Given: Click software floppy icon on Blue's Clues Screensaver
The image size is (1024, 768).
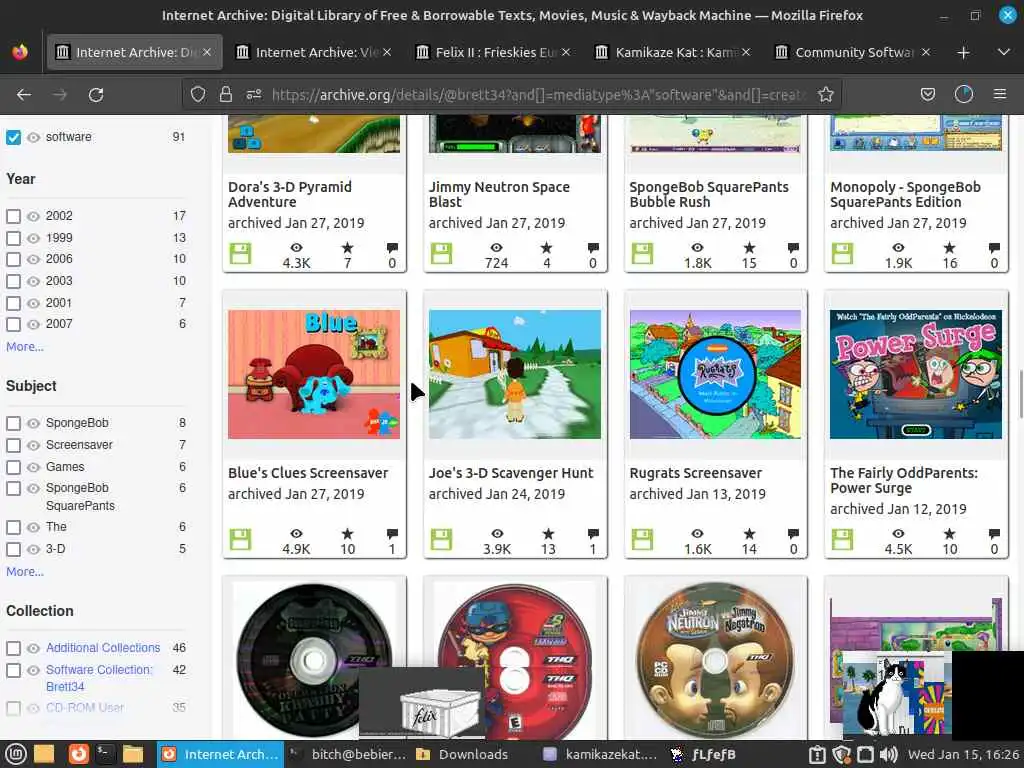Looking at the screenshot, I should [240, 540].
